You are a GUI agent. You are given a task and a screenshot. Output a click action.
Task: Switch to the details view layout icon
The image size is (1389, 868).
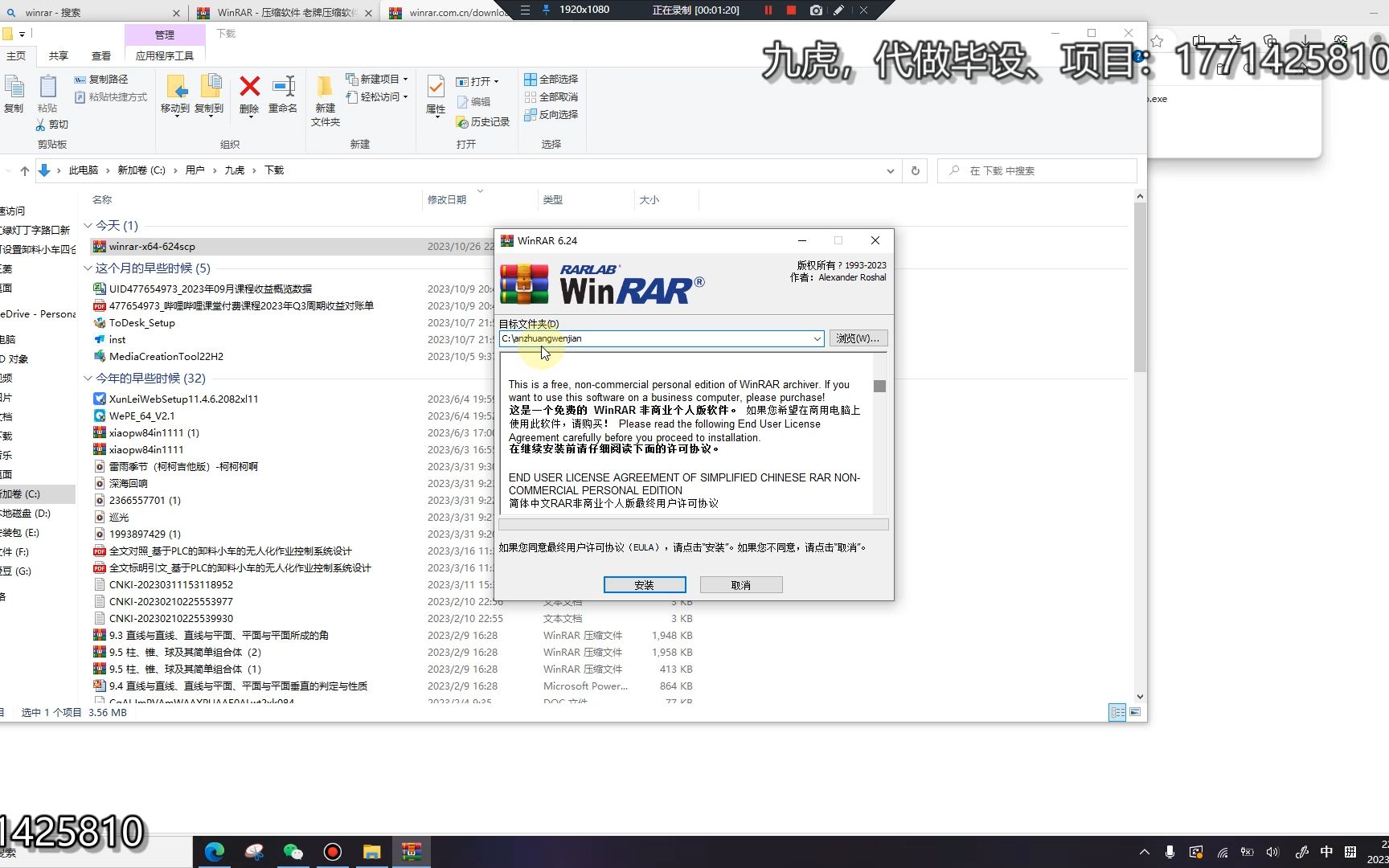click(x=1117, y=712)
